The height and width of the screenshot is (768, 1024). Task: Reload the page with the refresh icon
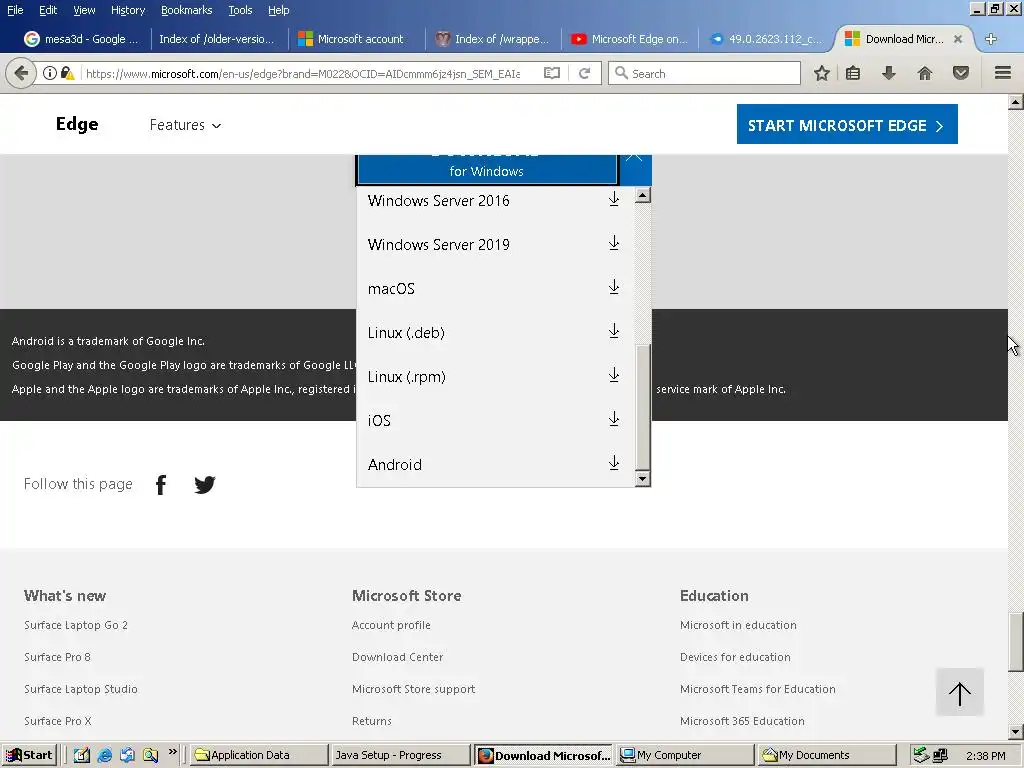pos(584,73)
